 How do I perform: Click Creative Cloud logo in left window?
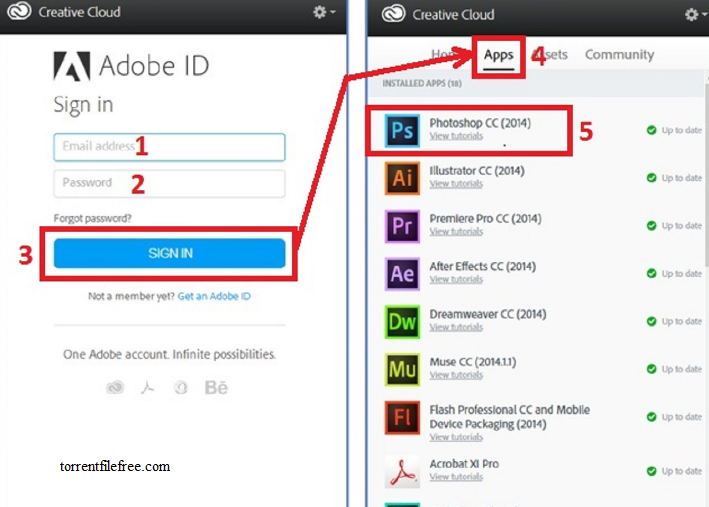click(19, 11)
